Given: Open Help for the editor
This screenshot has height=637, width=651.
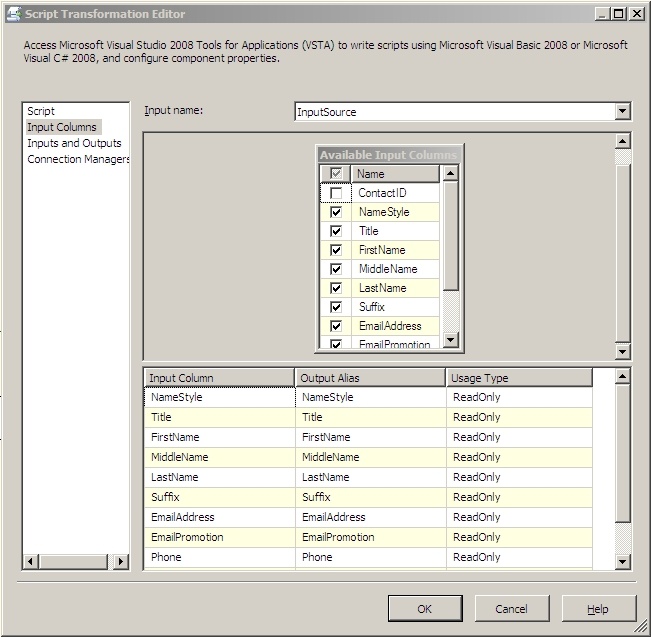Looking at the screenshot, I should [x=599, y=609].
